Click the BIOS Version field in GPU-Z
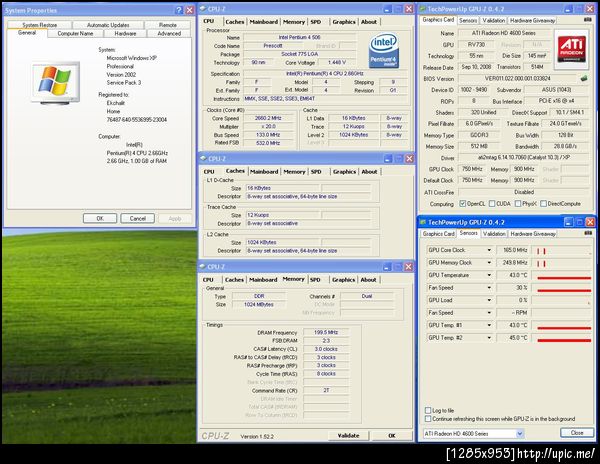 coord(518,78)
